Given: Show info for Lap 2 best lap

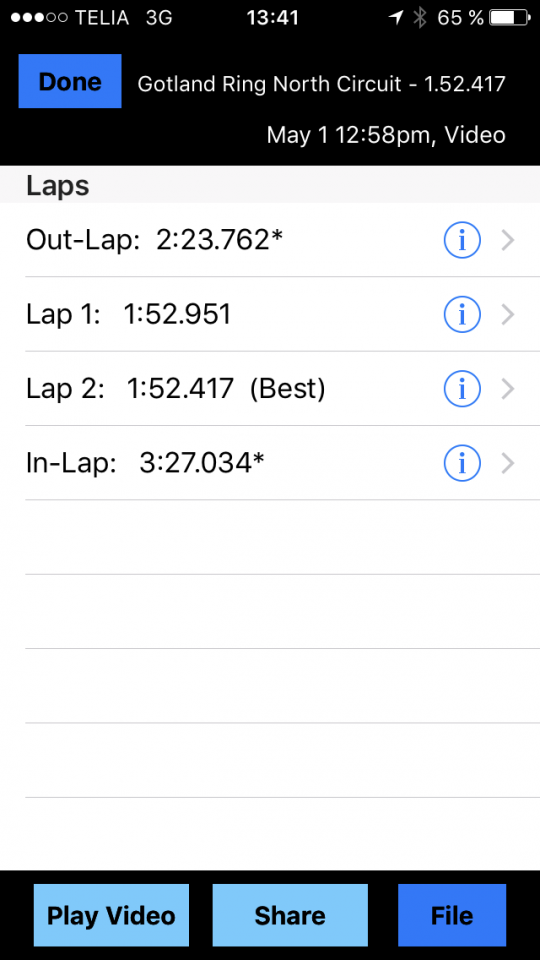Looking at the screenshot, I should click(x=462, y=389).
